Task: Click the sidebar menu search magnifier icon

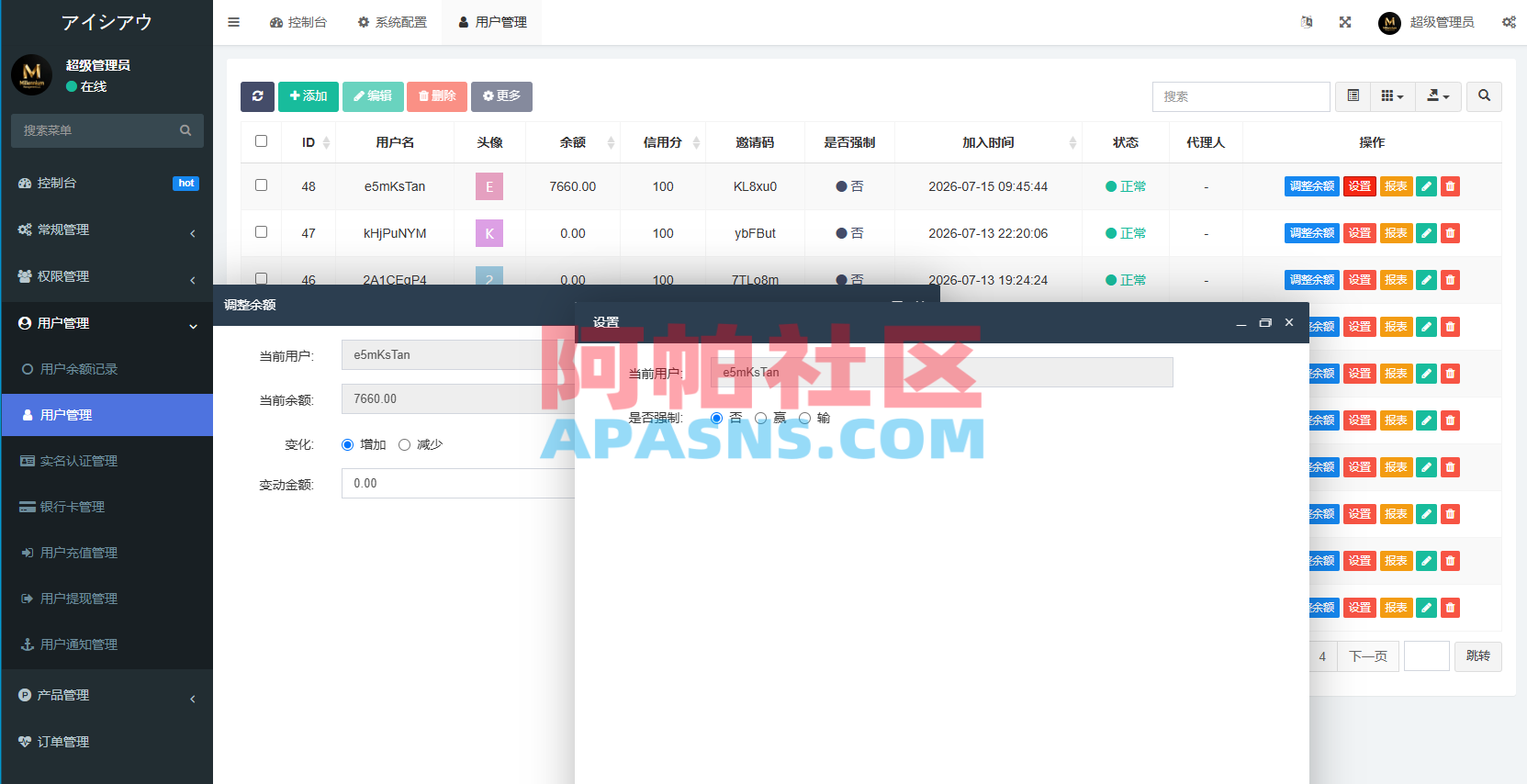Action: click(185, 130)
